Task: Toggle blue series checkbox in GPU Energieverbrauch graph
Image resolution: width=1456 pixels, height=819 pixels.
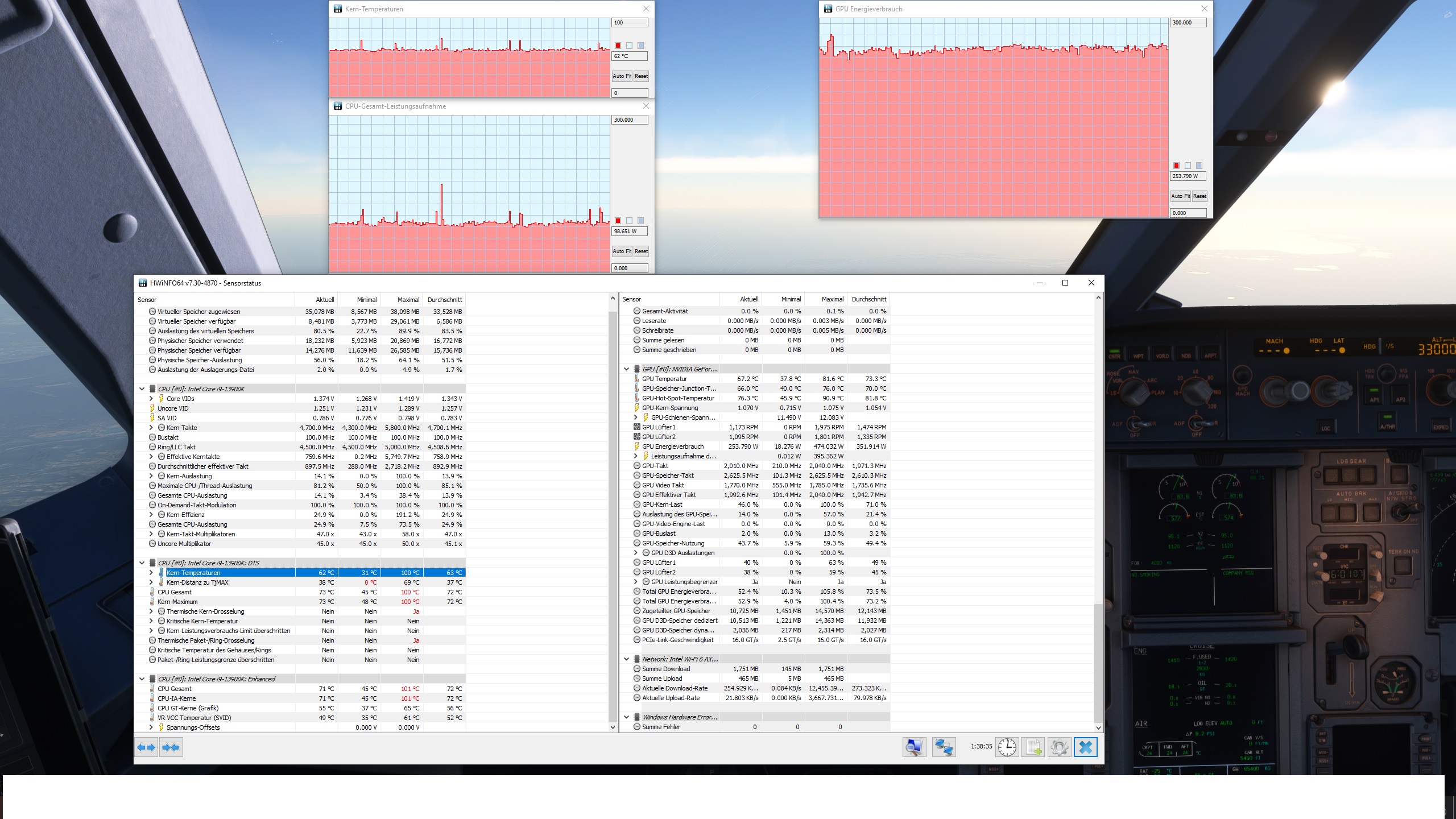Action: [x=1199, y=166]
